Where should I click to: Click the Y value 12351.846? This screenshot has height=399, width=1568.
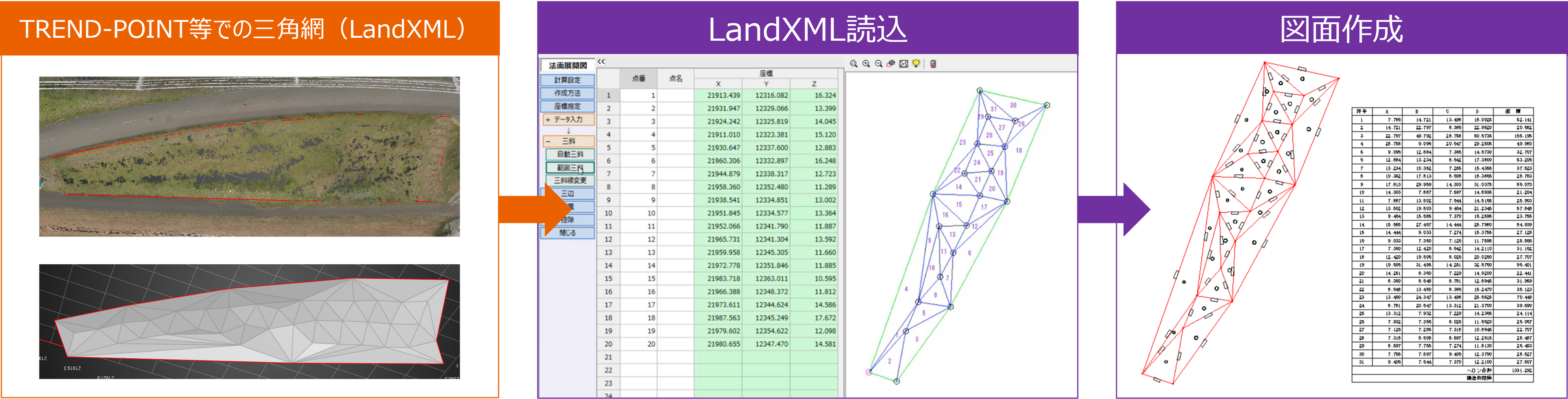[766, 266]
